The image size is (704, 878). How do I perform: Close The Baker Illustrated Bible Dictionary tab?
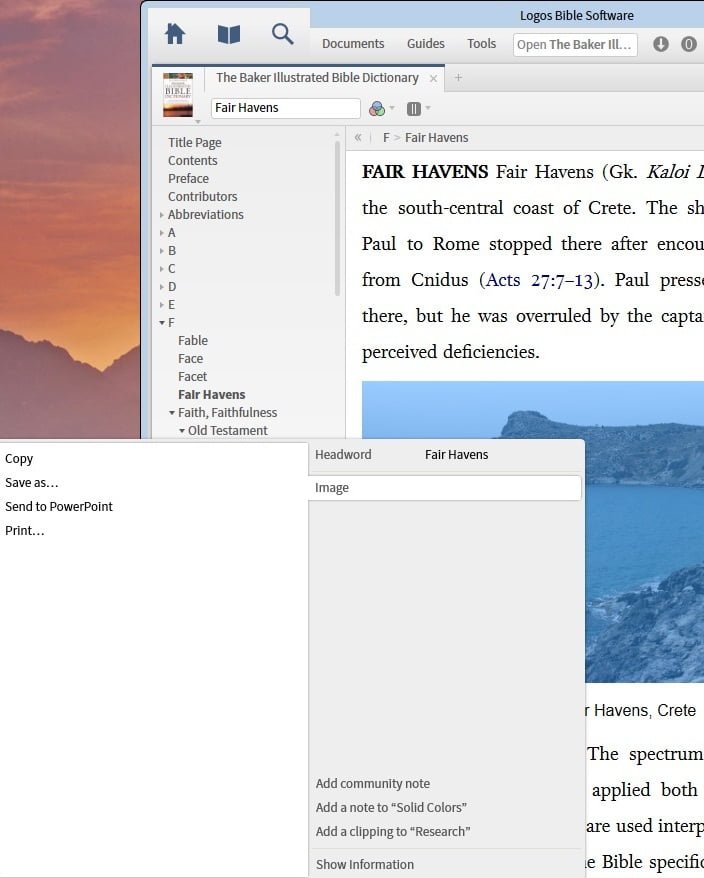[x=433, y=78]
